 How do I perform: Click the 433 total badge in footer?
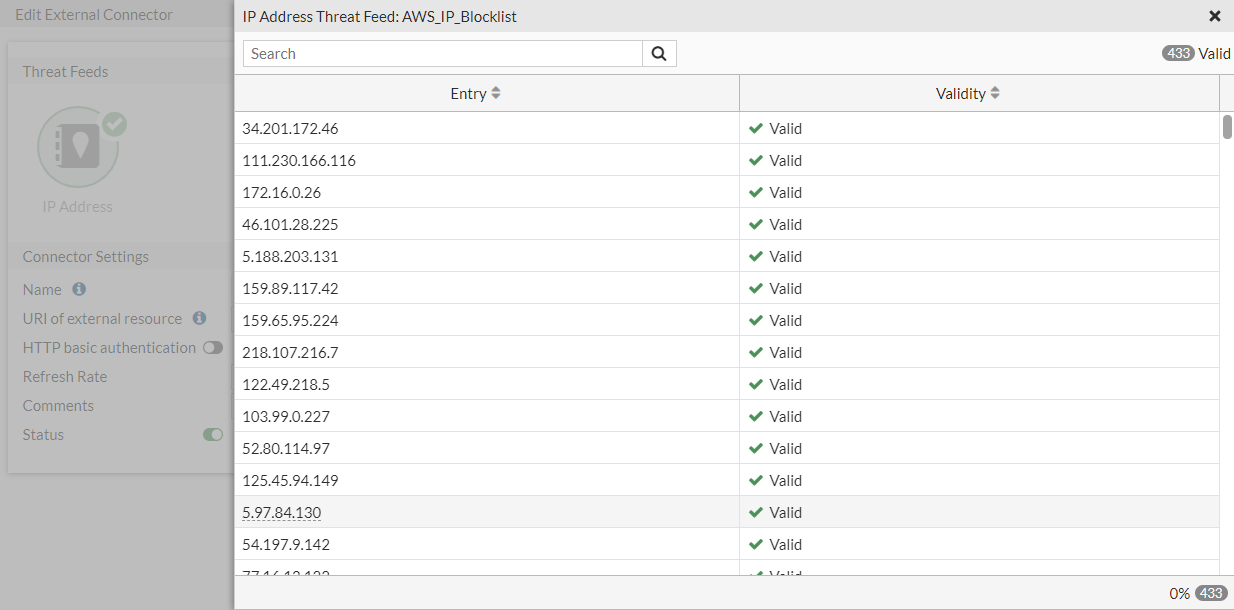pyautogui.click(x=1211, y=593)
